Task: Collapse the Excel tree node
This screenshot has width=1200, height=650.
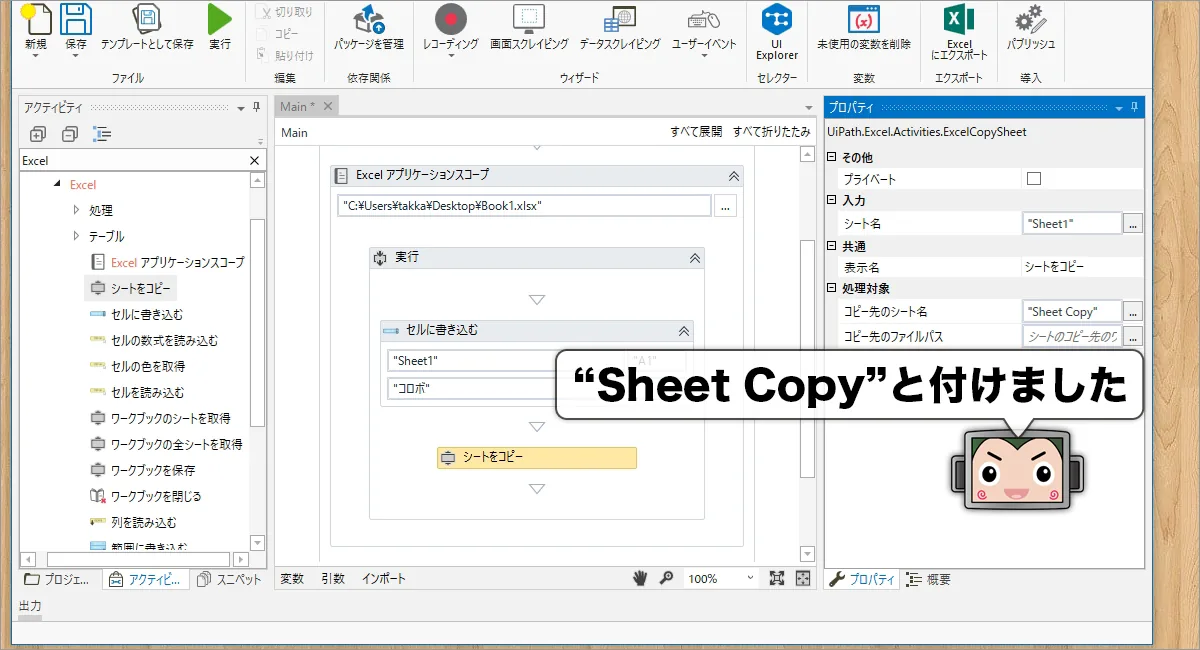Action: tap(57, 185)
